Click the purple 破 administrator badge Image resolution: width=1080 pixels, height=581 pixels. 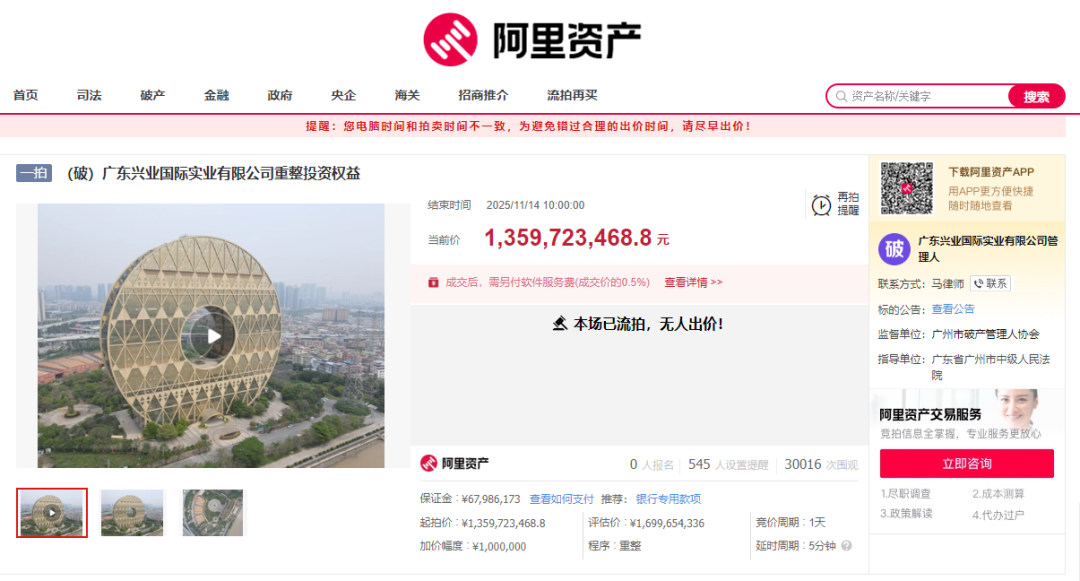point(894,249)
